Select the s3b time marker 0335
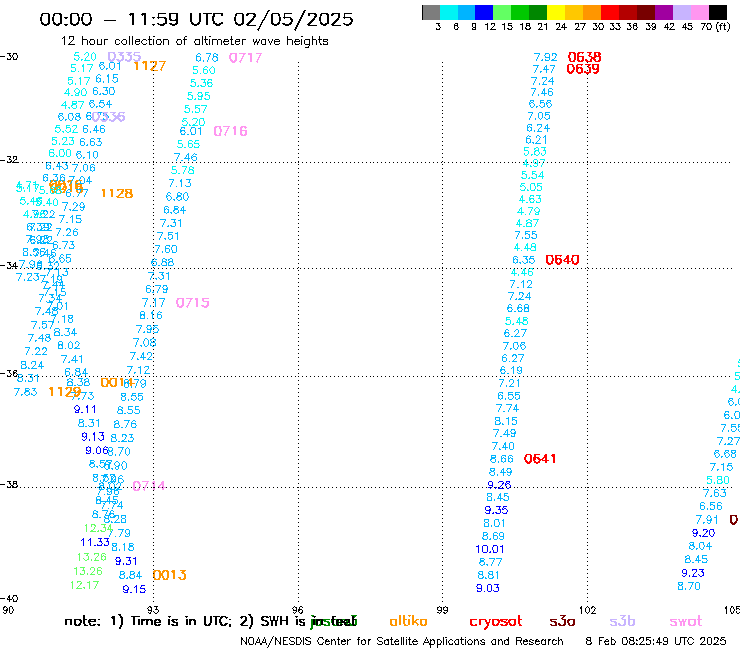Screen dimensions: 740x650 [x=124, y=57]
